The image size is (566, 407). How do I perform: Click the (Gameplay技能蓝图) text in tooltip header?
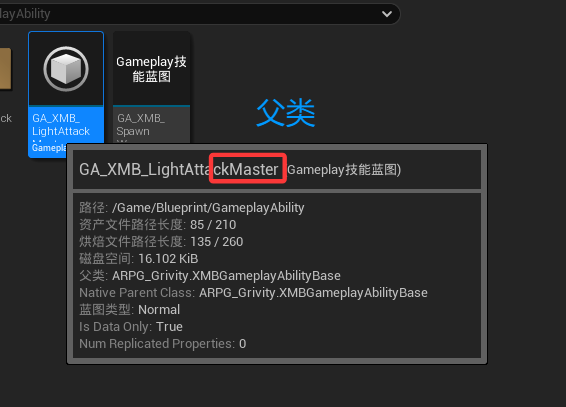tap(344, 169)
